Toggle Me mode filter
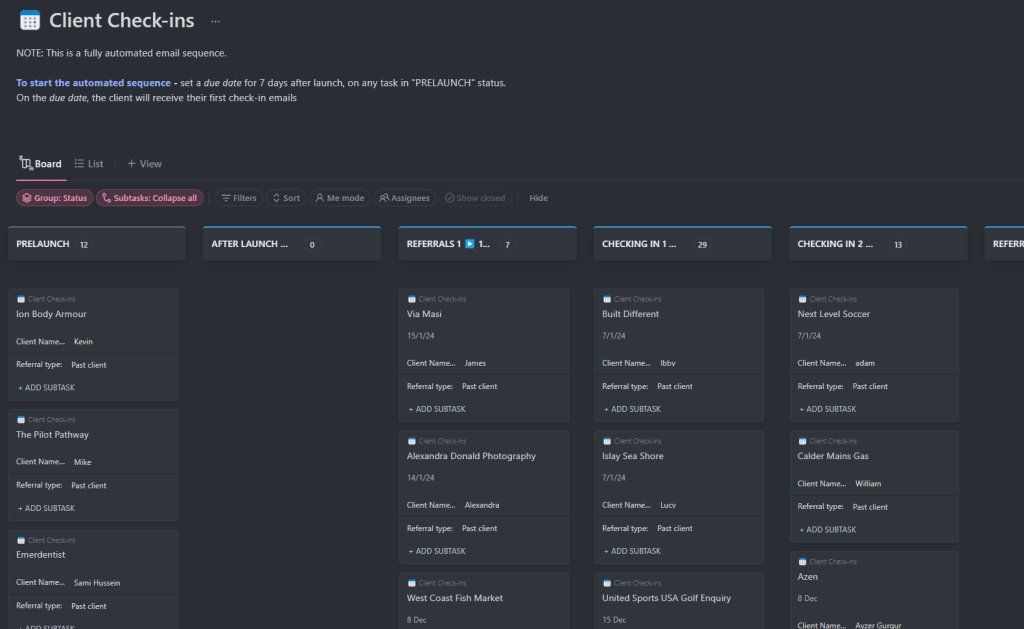The height and width of the screenshot is (629, 1024). 339,198
